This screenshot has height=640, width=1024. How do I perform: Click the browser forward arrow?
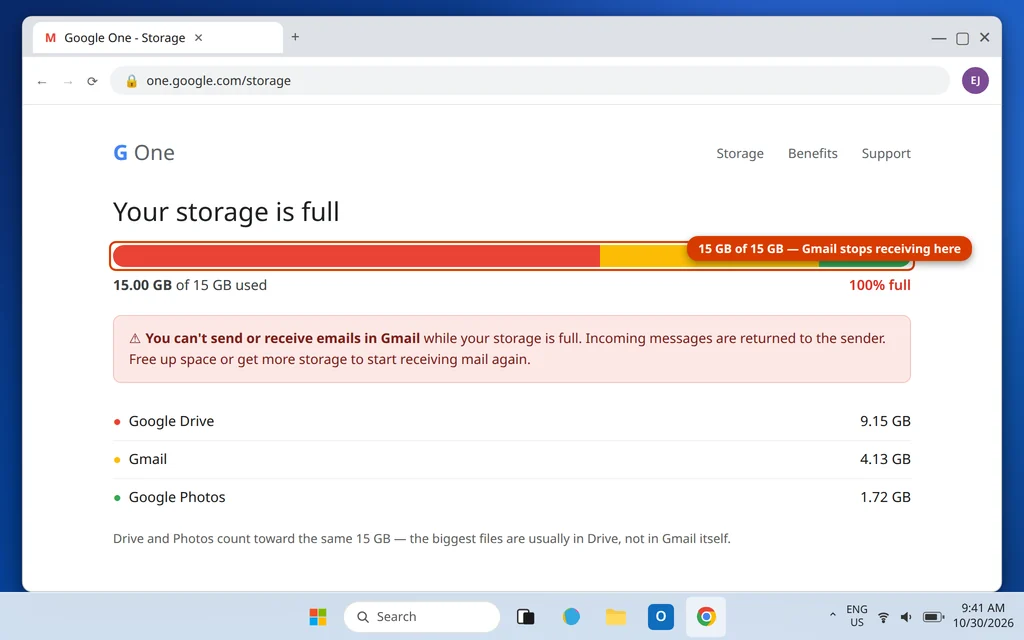click(67, 82)
